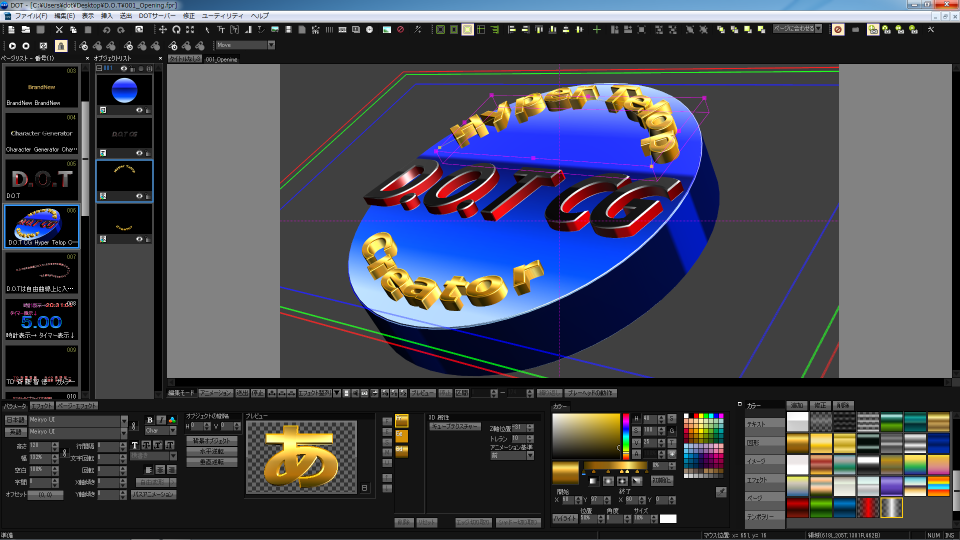
Task: Select the rotate tool icon
Action: [x=176, y=29]
